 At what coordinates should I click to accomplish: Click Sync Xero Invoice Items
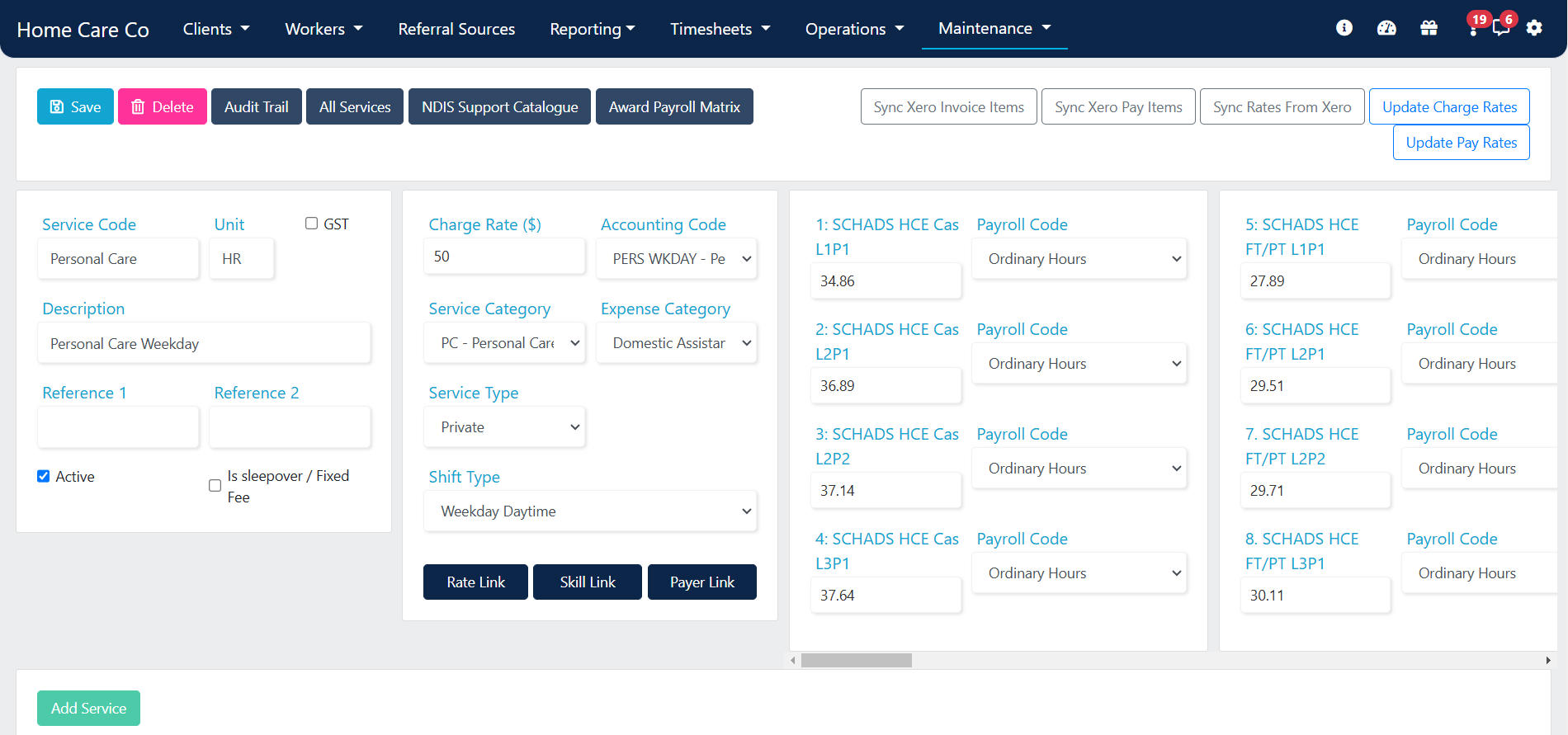tap(949, 106)
